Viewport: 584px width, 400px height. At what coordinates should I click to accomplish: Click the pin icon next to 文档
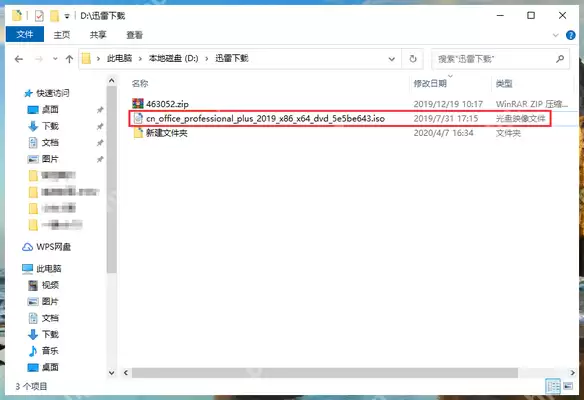100,143
